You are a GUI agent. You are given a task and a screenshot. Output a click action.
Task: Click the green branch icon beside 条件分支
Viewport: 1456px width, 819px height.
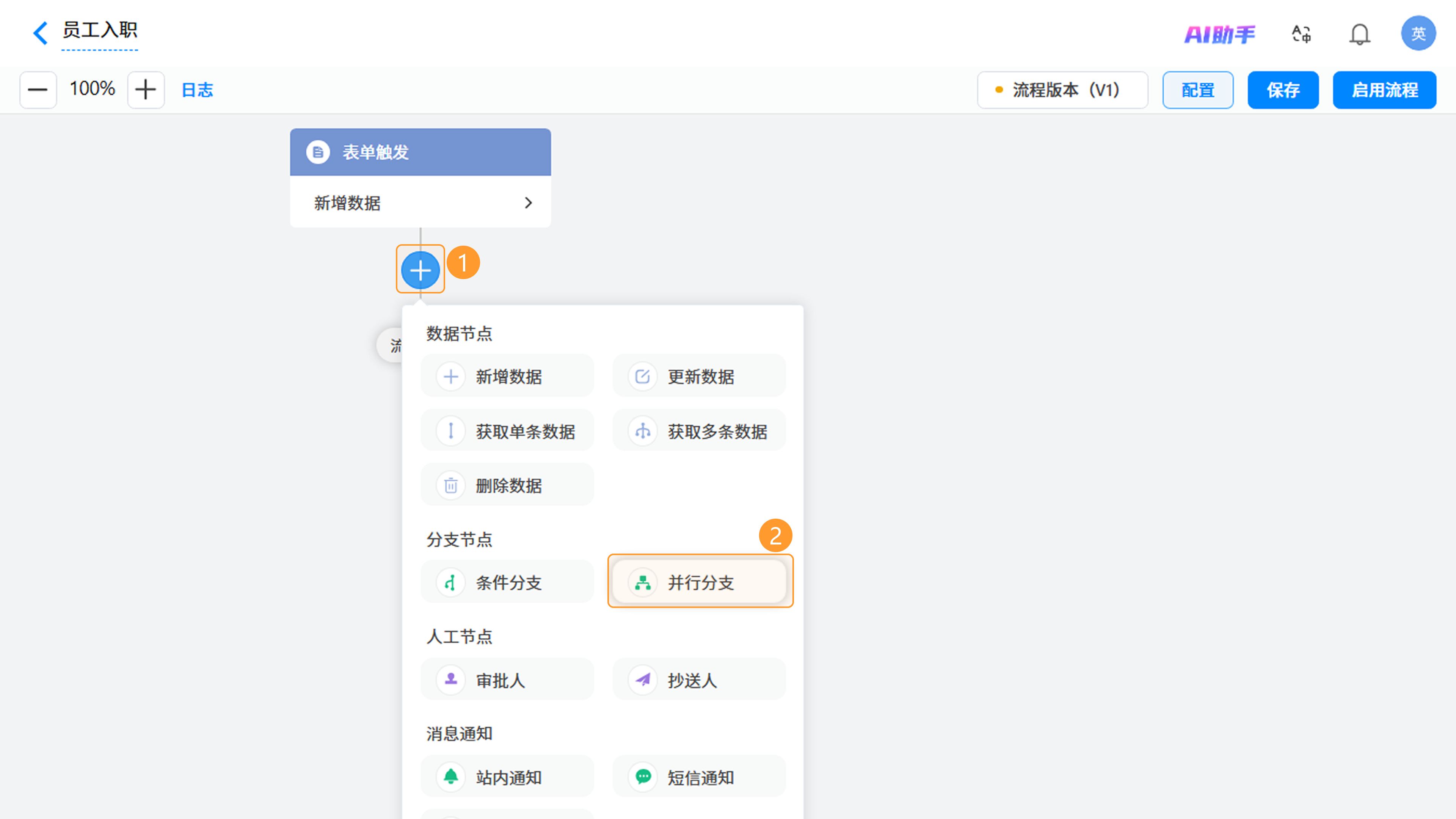coord(450,582)
